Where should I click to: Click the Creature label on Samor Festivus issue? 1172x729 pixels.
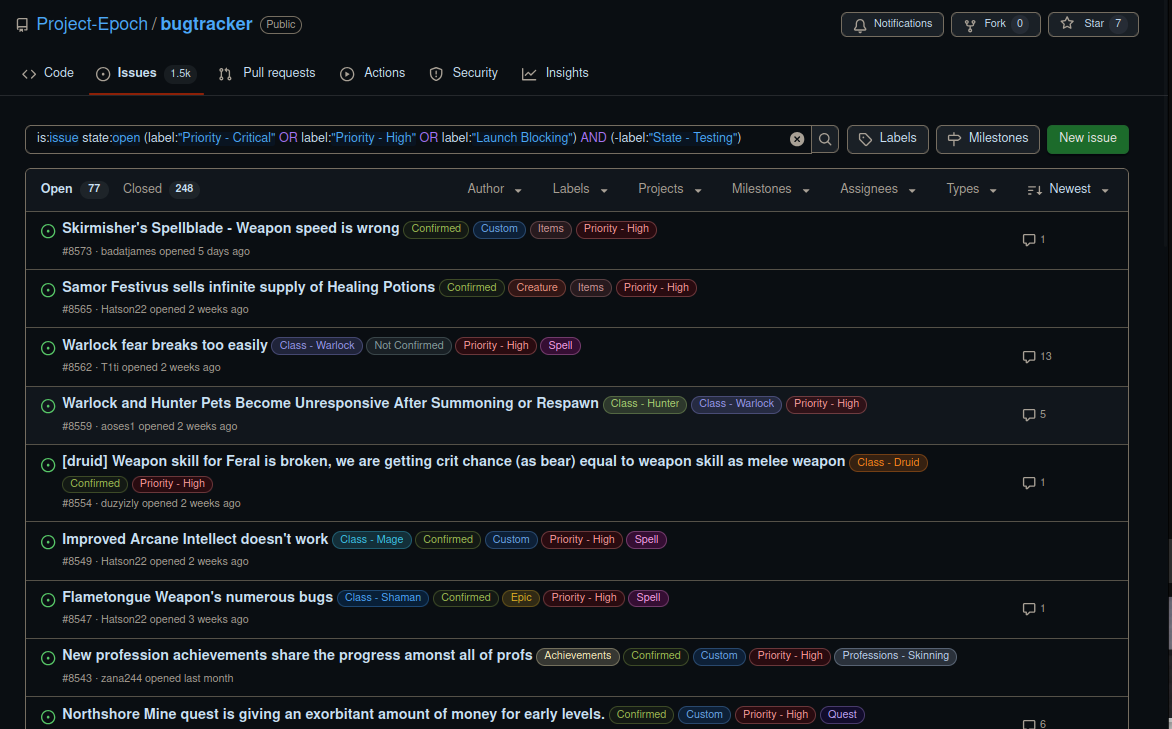click(x=537, y=288)
